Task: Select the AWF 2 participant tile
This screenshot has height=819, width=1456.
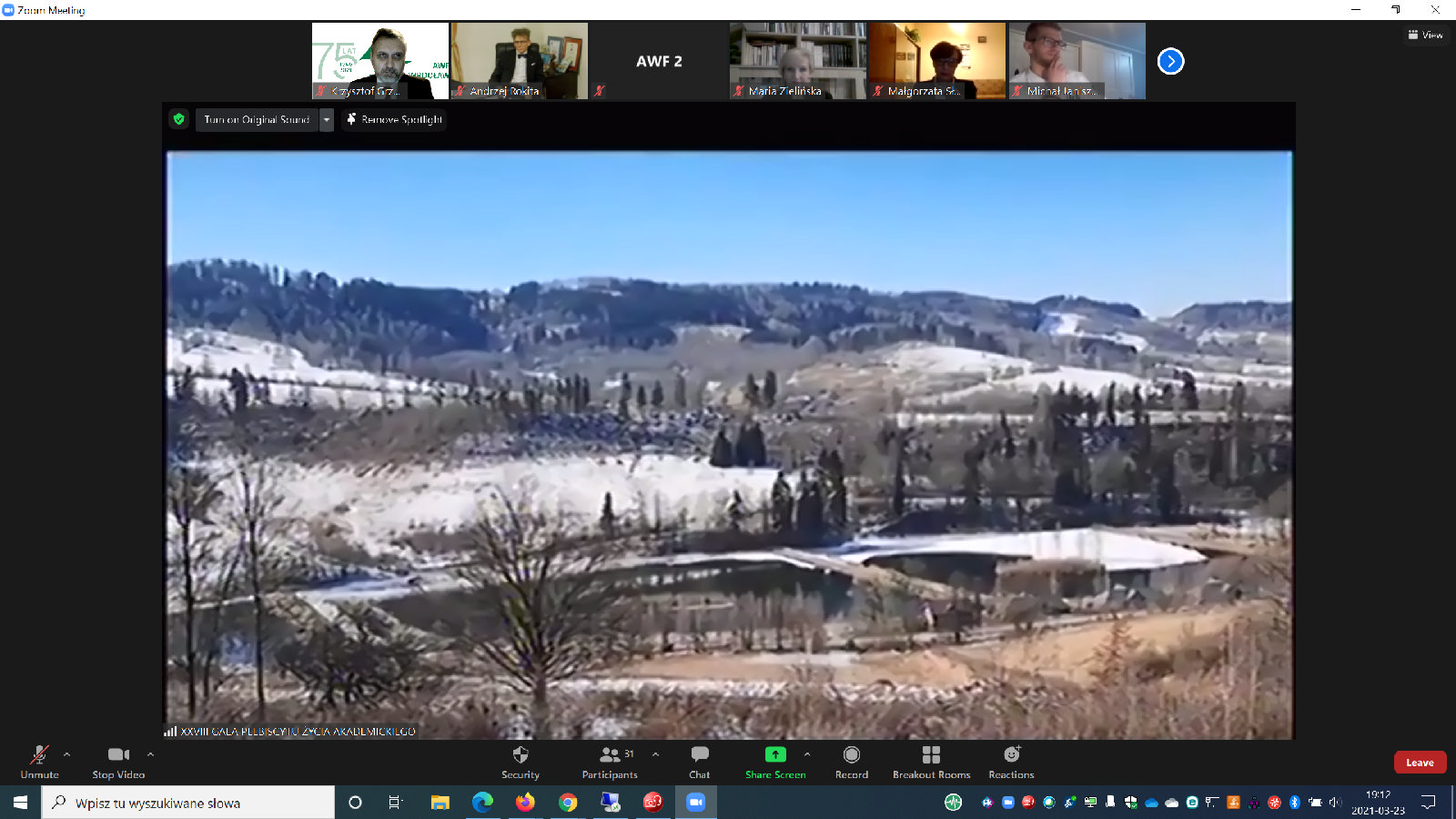Action: (x=659, y=61)
